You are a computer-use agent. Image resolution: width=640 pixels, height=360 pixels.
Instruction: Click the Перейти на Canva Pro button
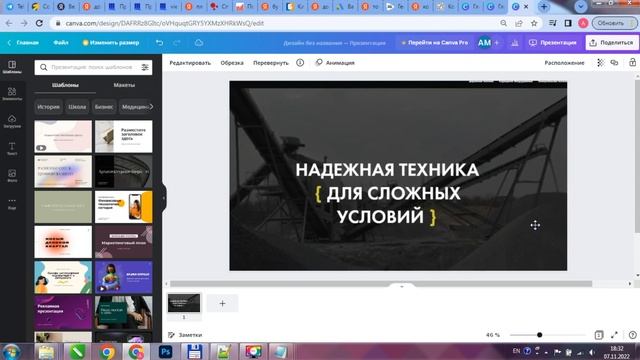click(x=435, y=42)
